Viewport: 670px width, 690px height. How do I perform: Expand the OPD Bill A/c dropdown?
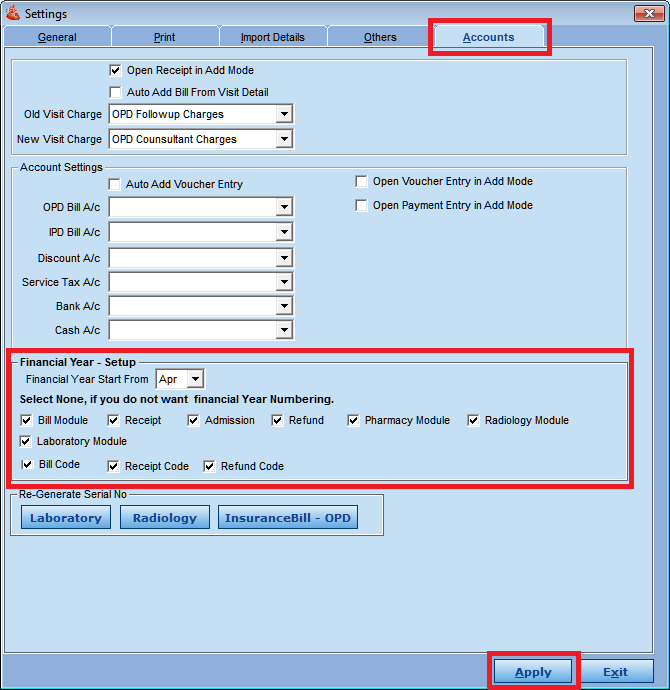(284, 208)
